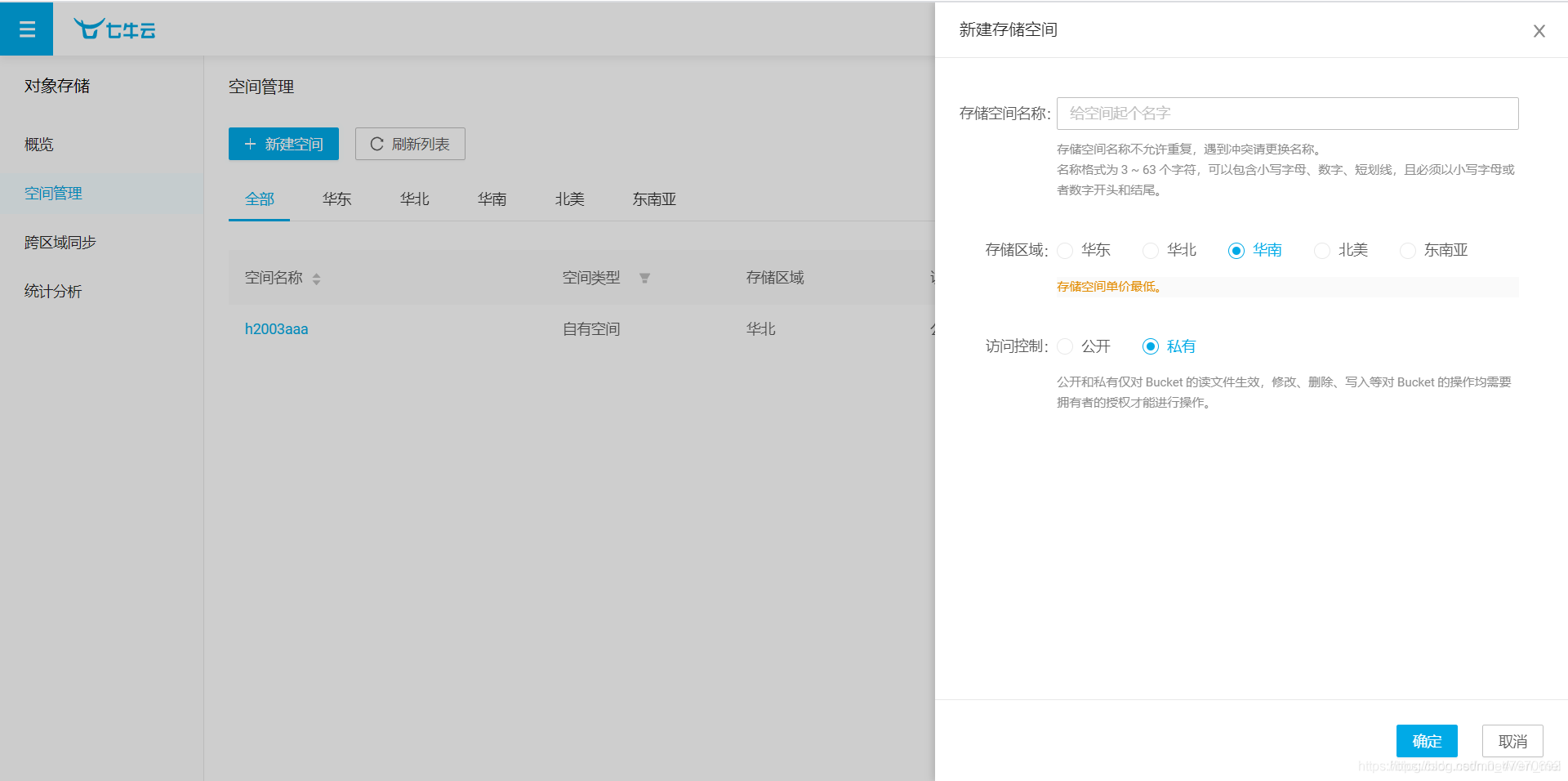Screen dimensions: 1568x781
Task: Open the 空间类型 filter icon
Action: tap(644, 279)
